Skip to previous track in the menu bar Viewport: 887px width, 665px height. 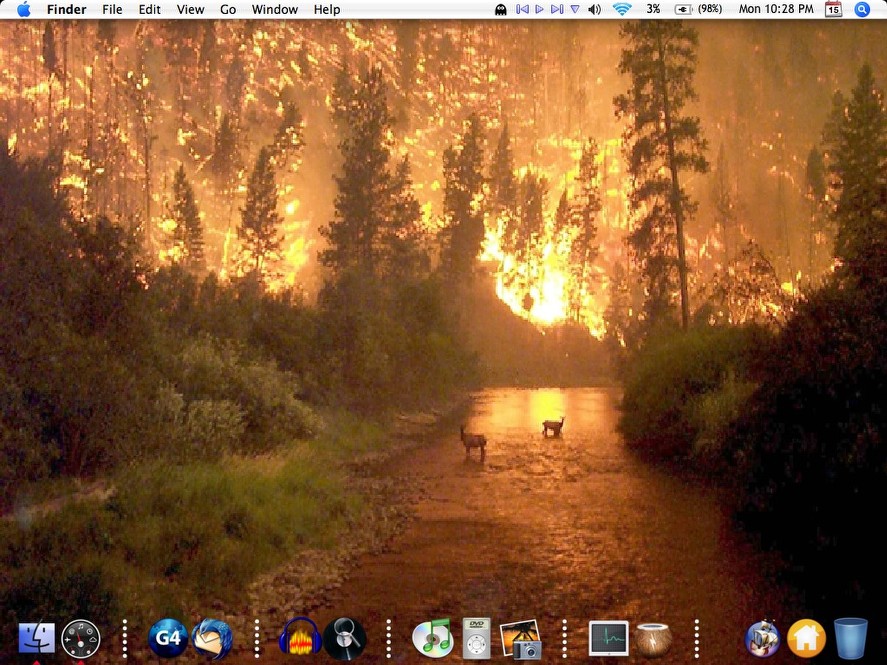(523, 10)
